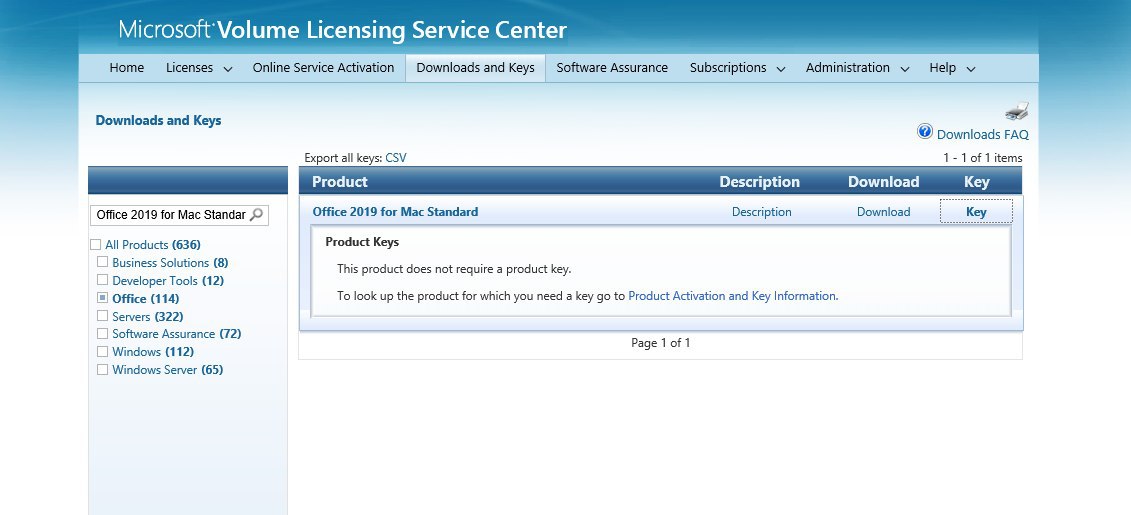Export all keys as CSV
Screen dimensions: 1131x515
pos(395,157)
